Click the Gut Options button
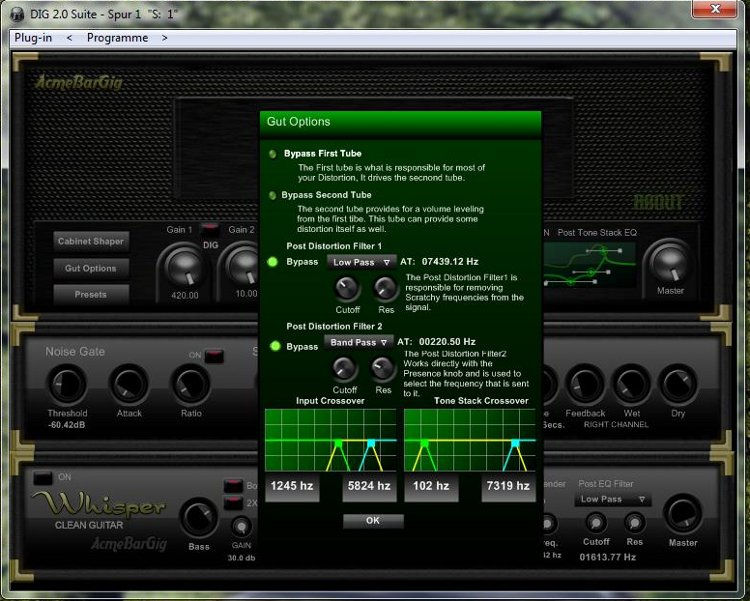The image size is (750, 601). [91, 268]
